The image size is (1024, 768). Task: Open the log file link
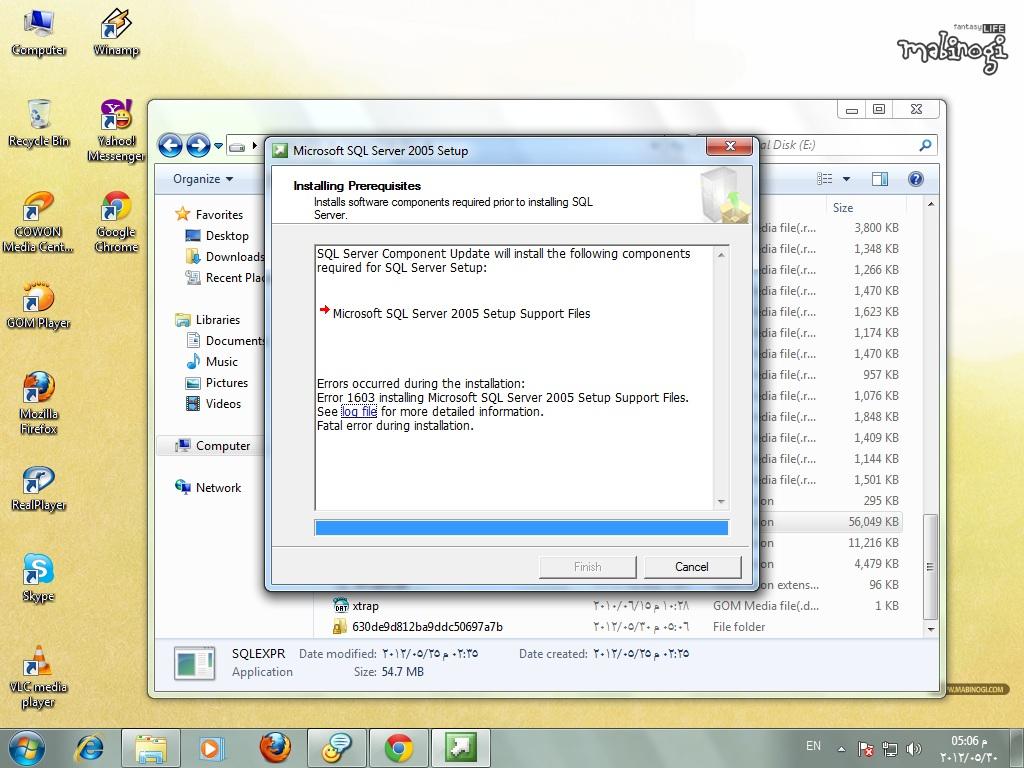(x=359, y=411)
